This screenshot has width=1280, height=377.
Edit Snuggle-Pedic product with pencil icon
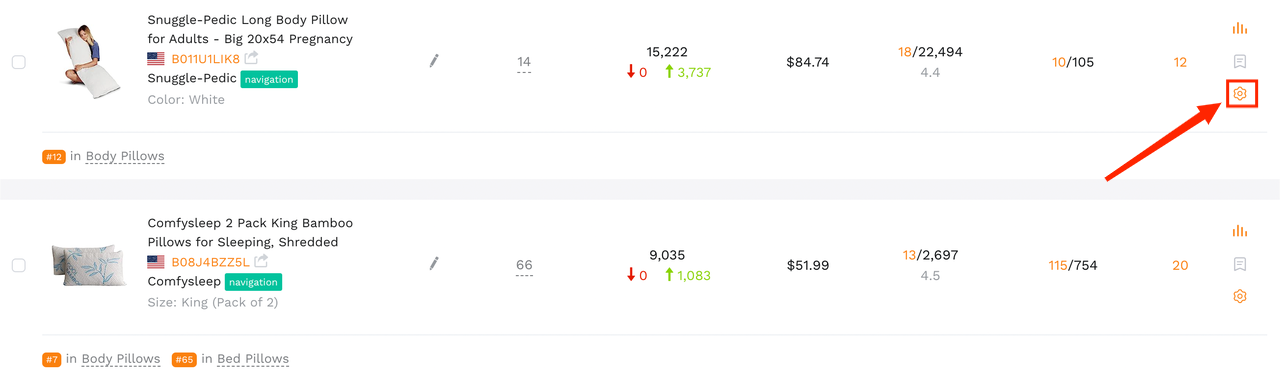434,61
